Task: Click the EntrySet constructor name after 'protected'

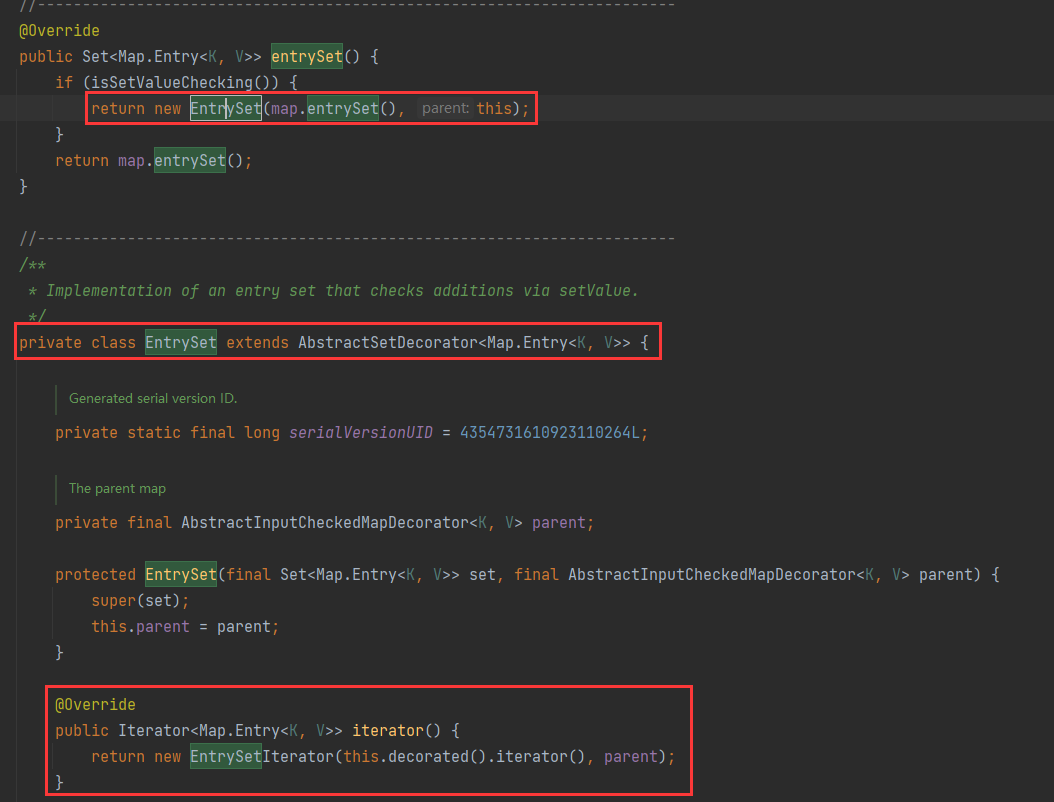Action: pyautogui.click(x=181, y=574)
